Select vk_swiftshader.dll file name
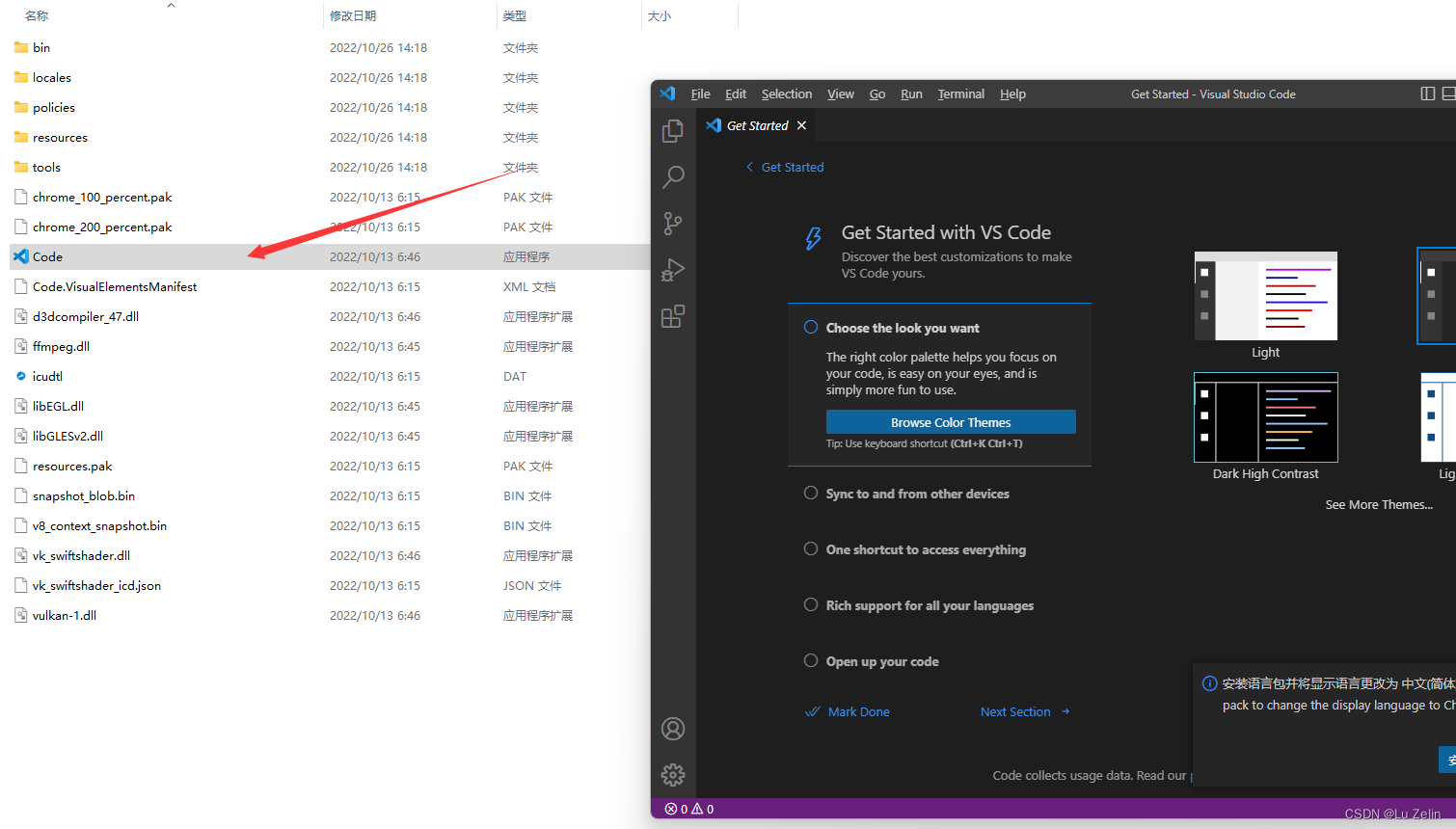1456x829 pixels. [81, 555]
